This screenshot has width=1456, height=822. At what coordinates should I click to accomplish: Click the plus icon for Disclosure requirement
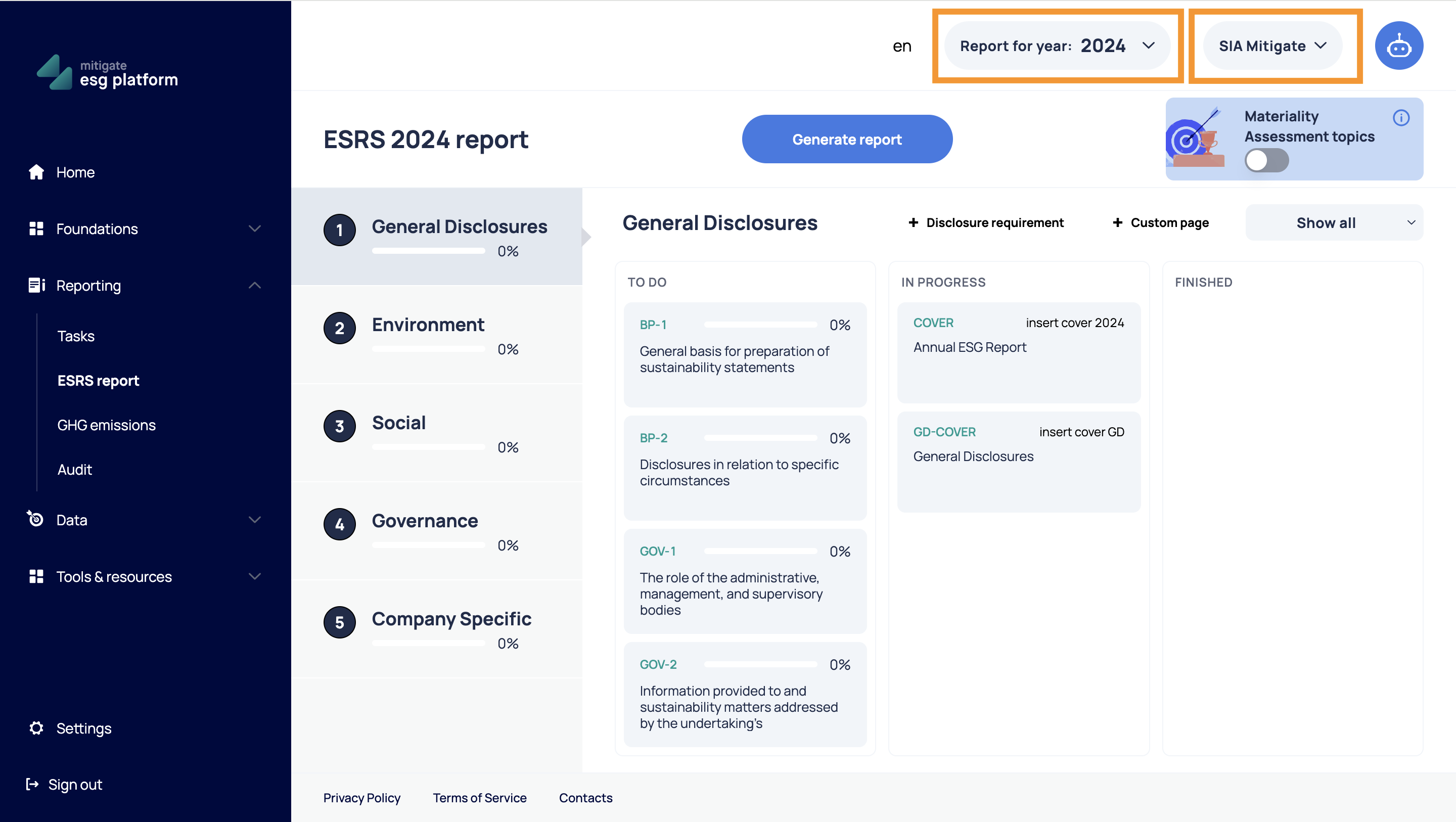click(913, 223)
